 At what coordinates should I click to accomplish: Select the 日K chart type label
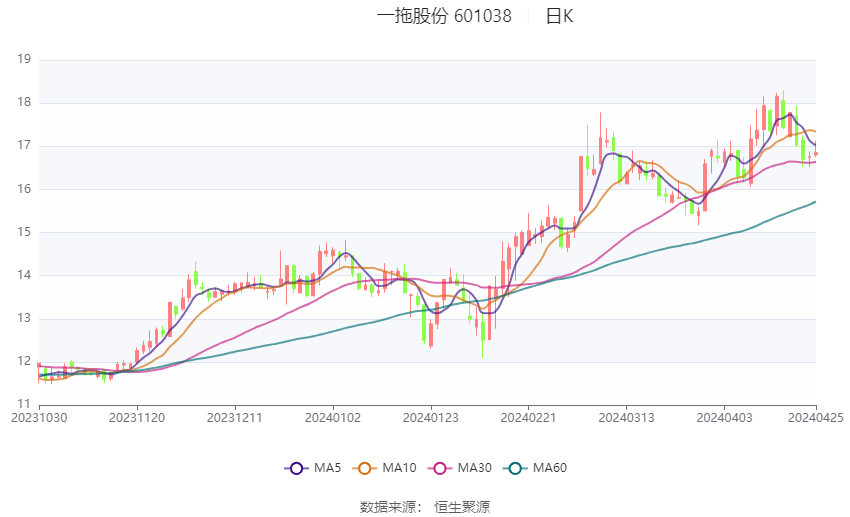(559, 16)
